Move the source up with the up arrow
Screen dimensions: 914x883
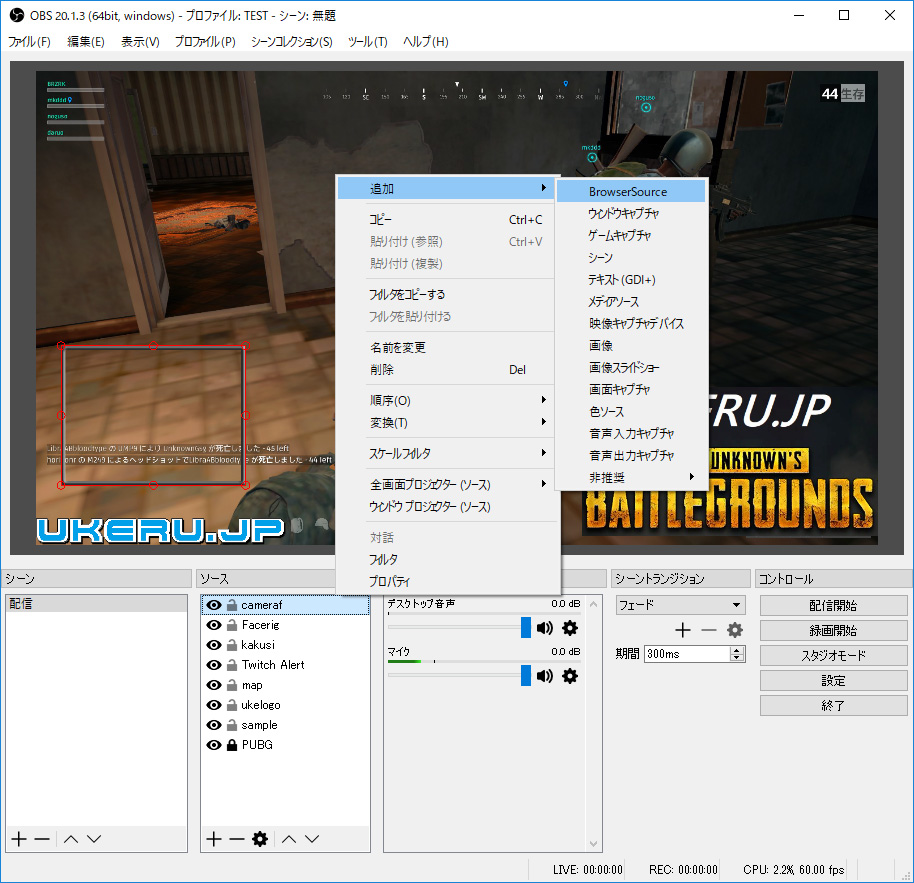[x=289, y=839]
